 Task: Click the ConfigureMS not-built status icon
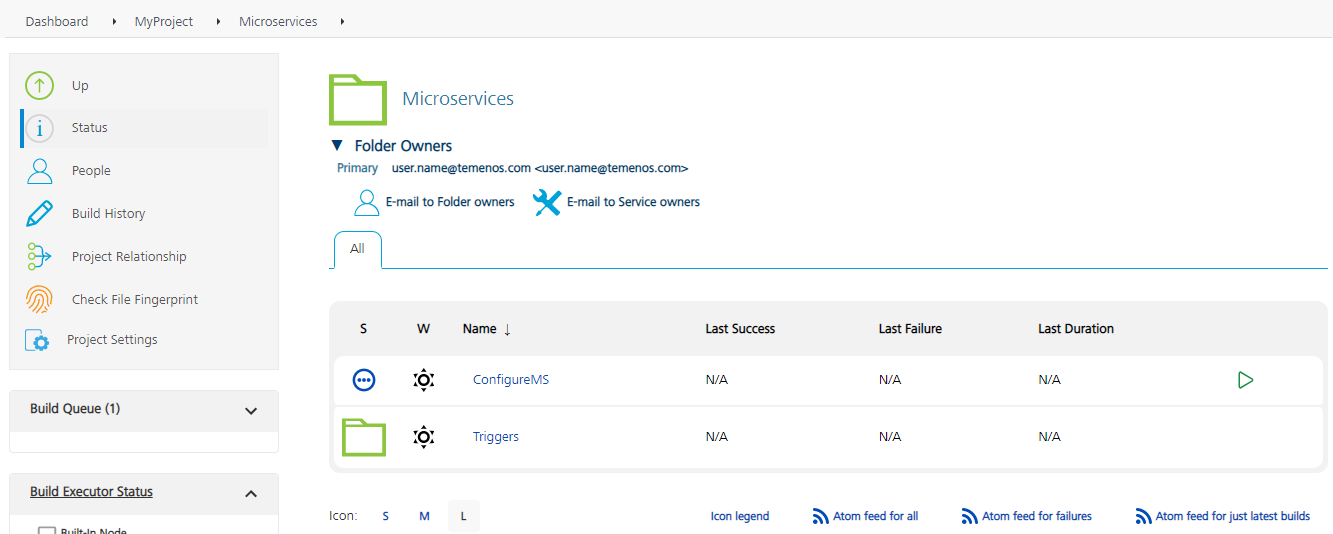(364, 380)
